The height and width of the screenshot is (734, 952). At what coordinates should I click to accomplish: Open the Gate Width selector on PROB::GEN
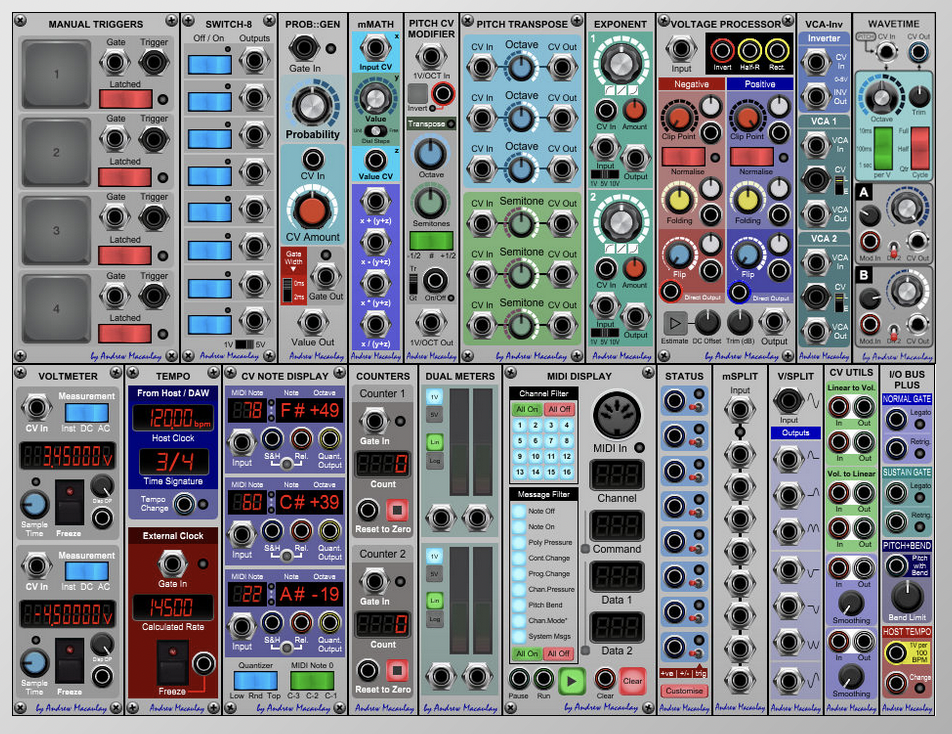click(296, 260)
